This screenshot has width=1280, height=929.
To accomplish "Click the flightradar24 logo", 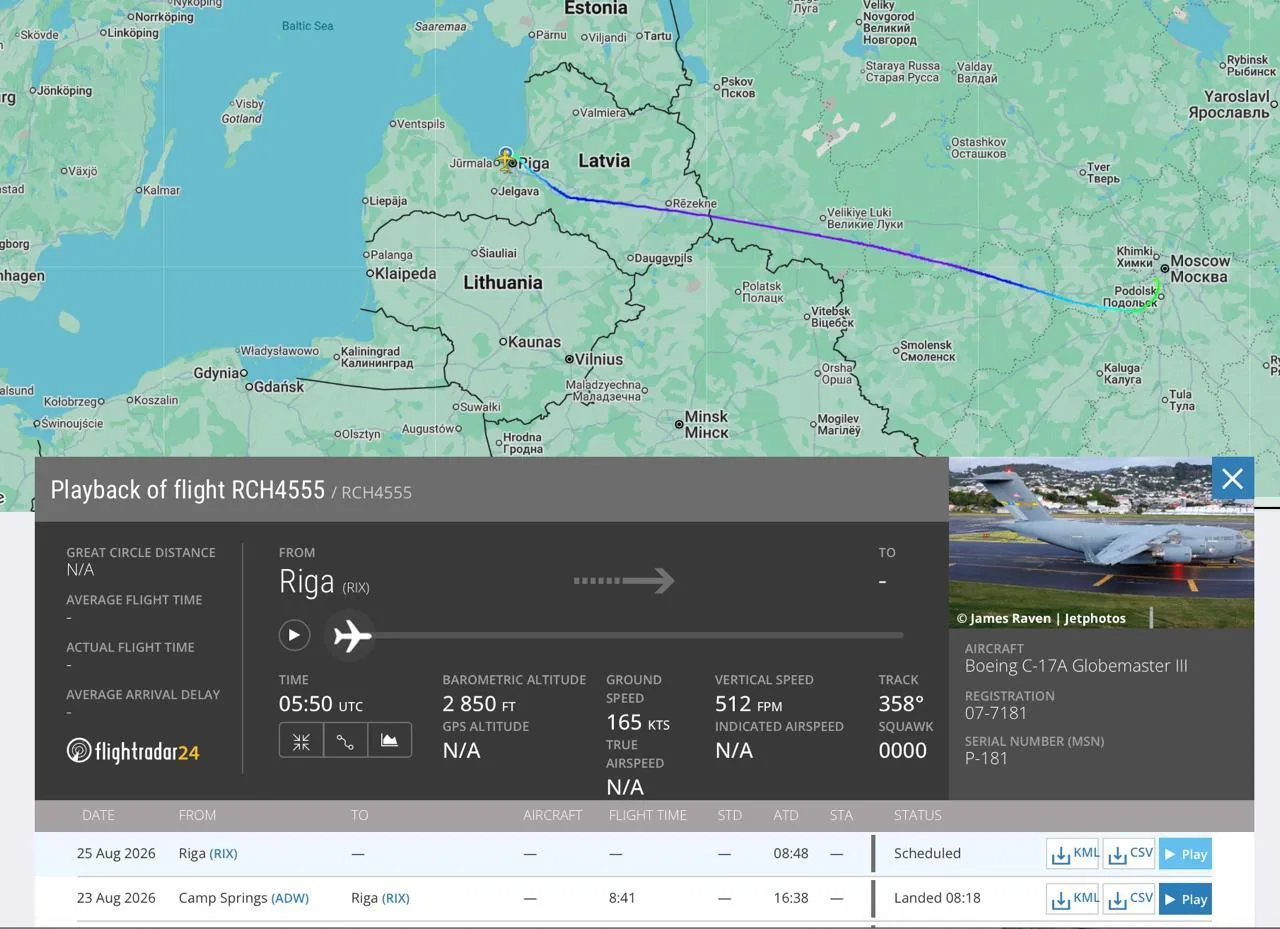I will pyautogui.click(x=133, y=751).
